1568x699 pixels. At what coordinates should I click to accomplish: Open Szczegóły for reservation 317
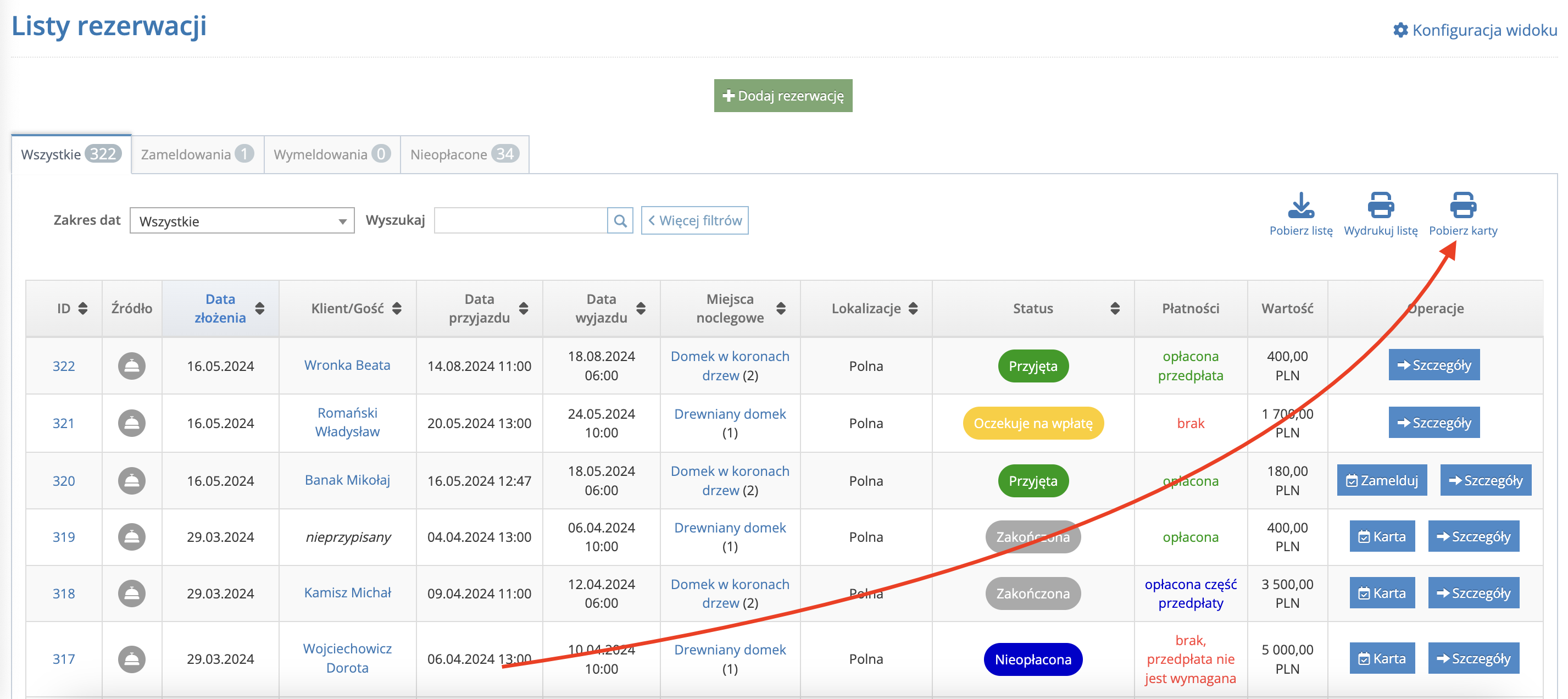point(1474,658)
